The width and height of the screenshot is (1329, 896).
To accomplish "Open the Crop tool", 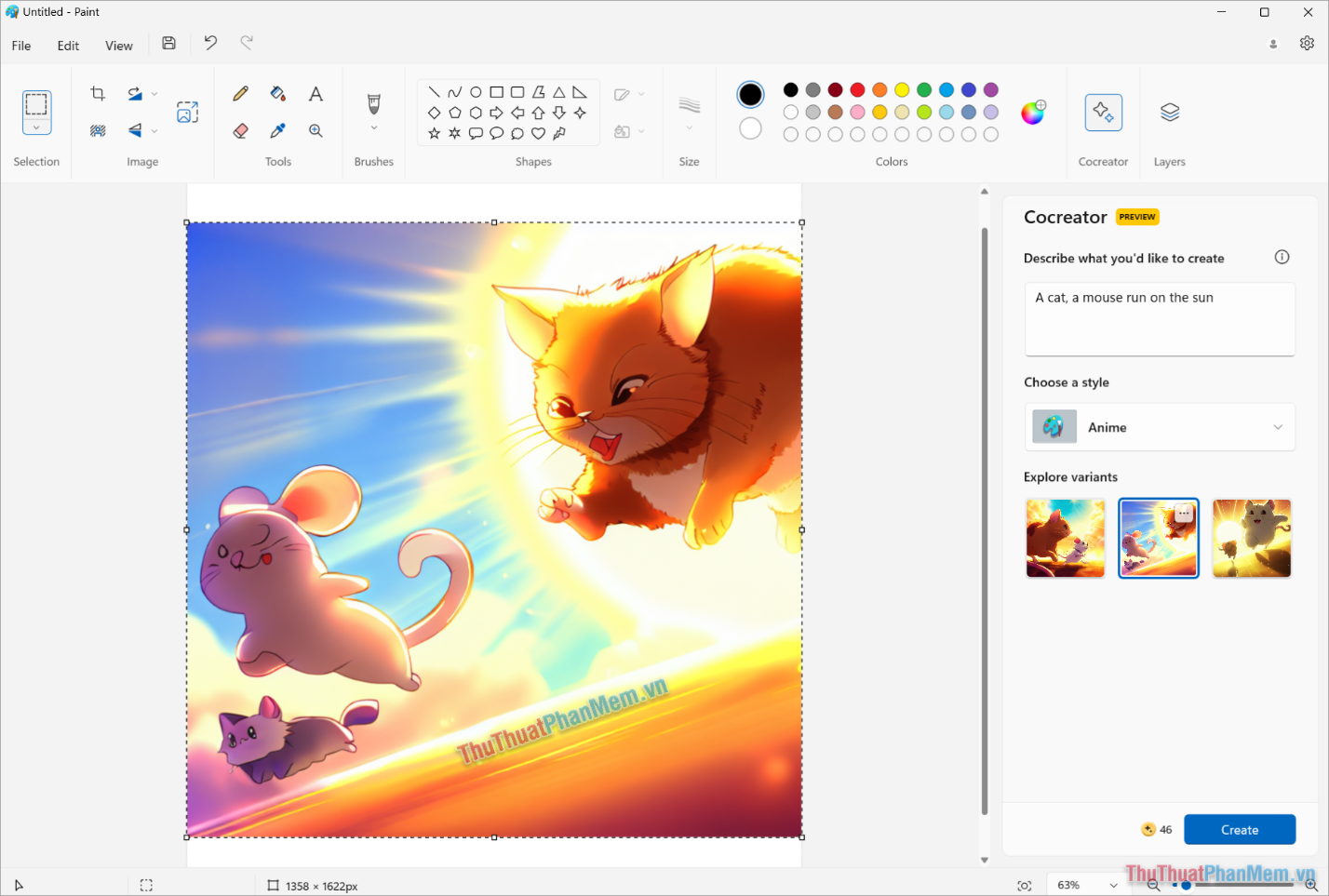I will point(98,93).
